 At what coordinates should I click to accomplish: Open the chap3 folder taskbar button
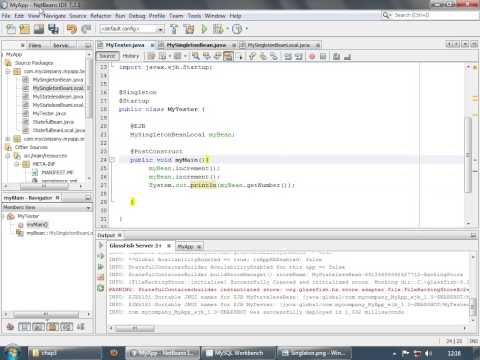click(x=65, y=353)
